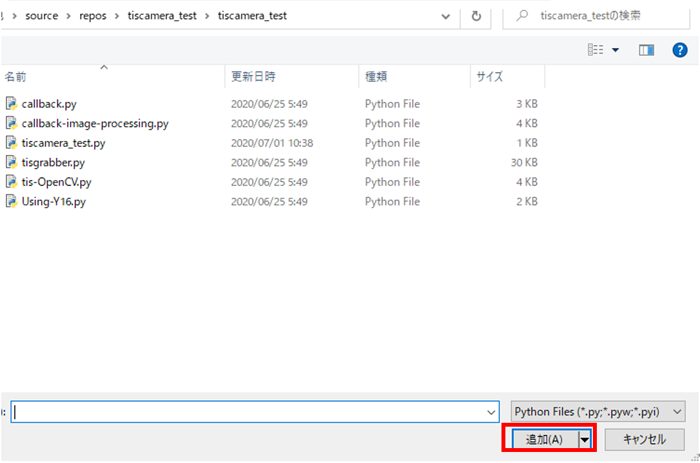The width and height of the screenshot is (700, 463).
Task: Click the キャンセル button
Action: (644, 440)
